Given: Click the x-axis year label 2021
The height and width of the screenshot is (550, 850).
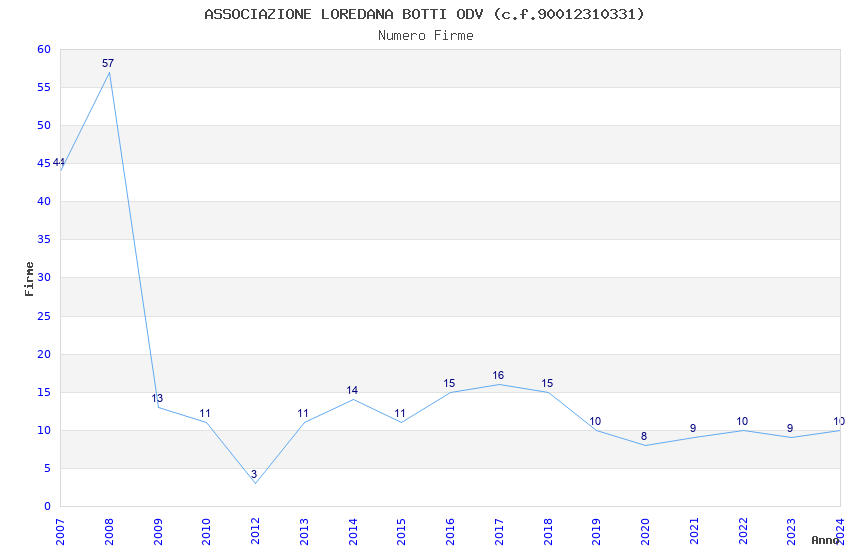Looking at the screenshot, I should [x=694, y=532].
